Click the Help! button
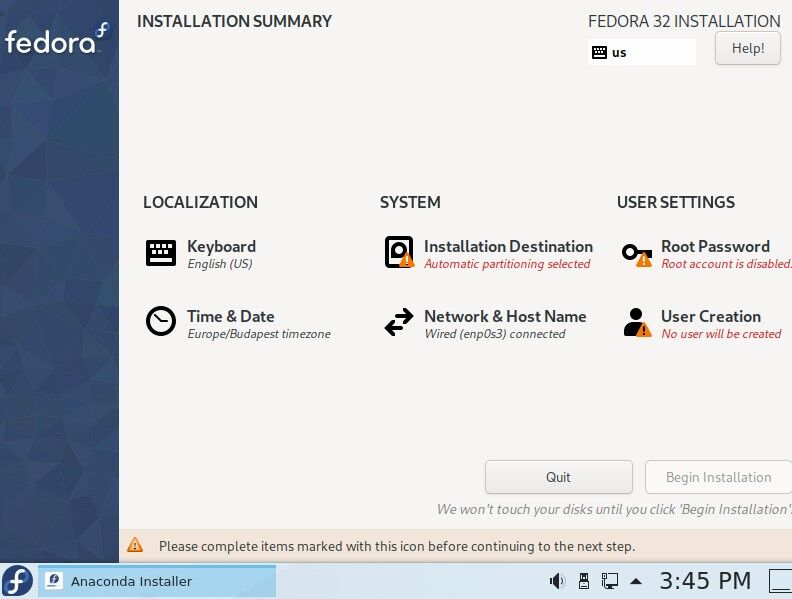 [x=748, y=48]
